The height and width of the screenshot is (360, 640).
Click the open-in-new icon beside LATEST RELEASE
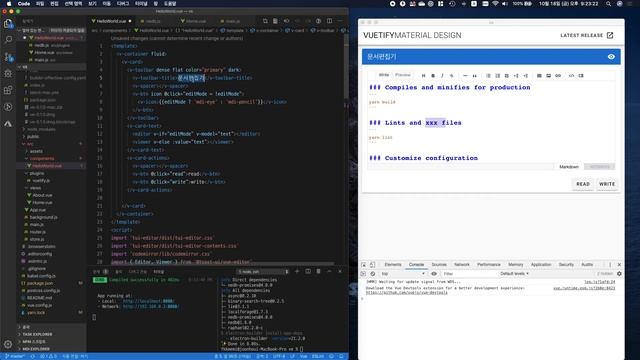(610, 35)
